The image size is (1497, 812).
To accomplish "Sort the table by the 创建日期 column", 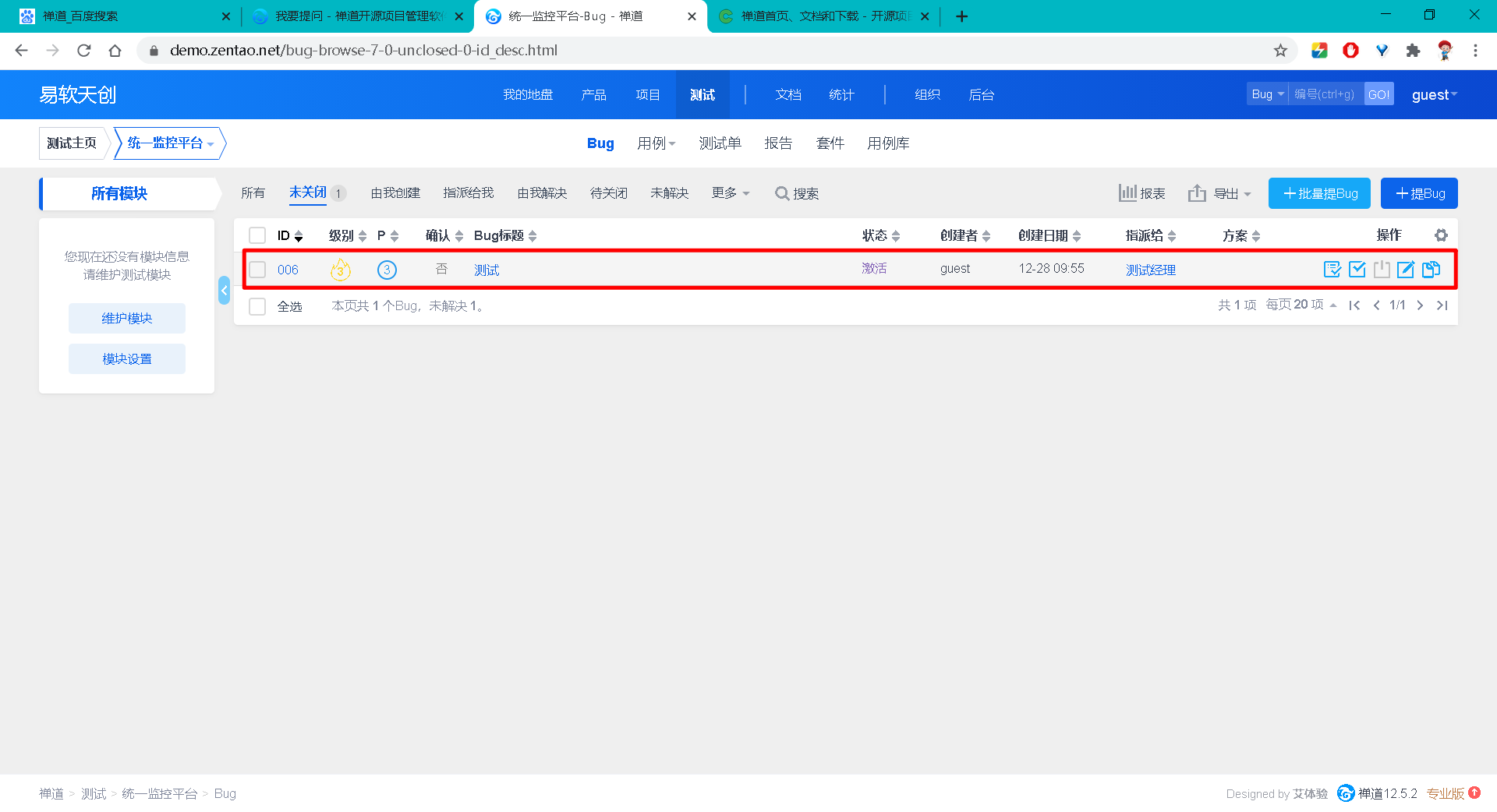I will (1049, 235).
